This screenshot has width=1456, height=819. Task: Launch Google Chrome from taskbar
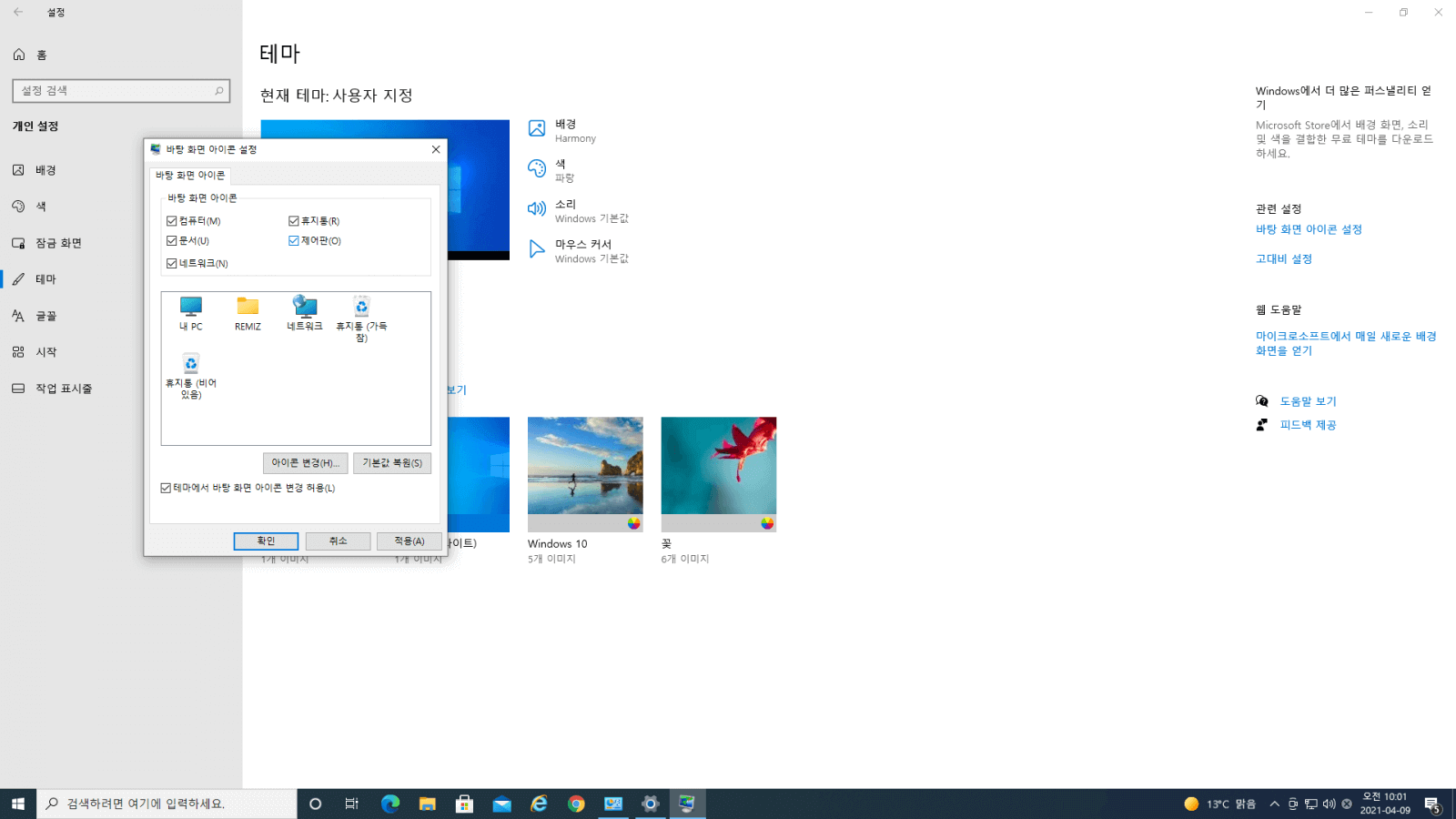pos(576,804)
